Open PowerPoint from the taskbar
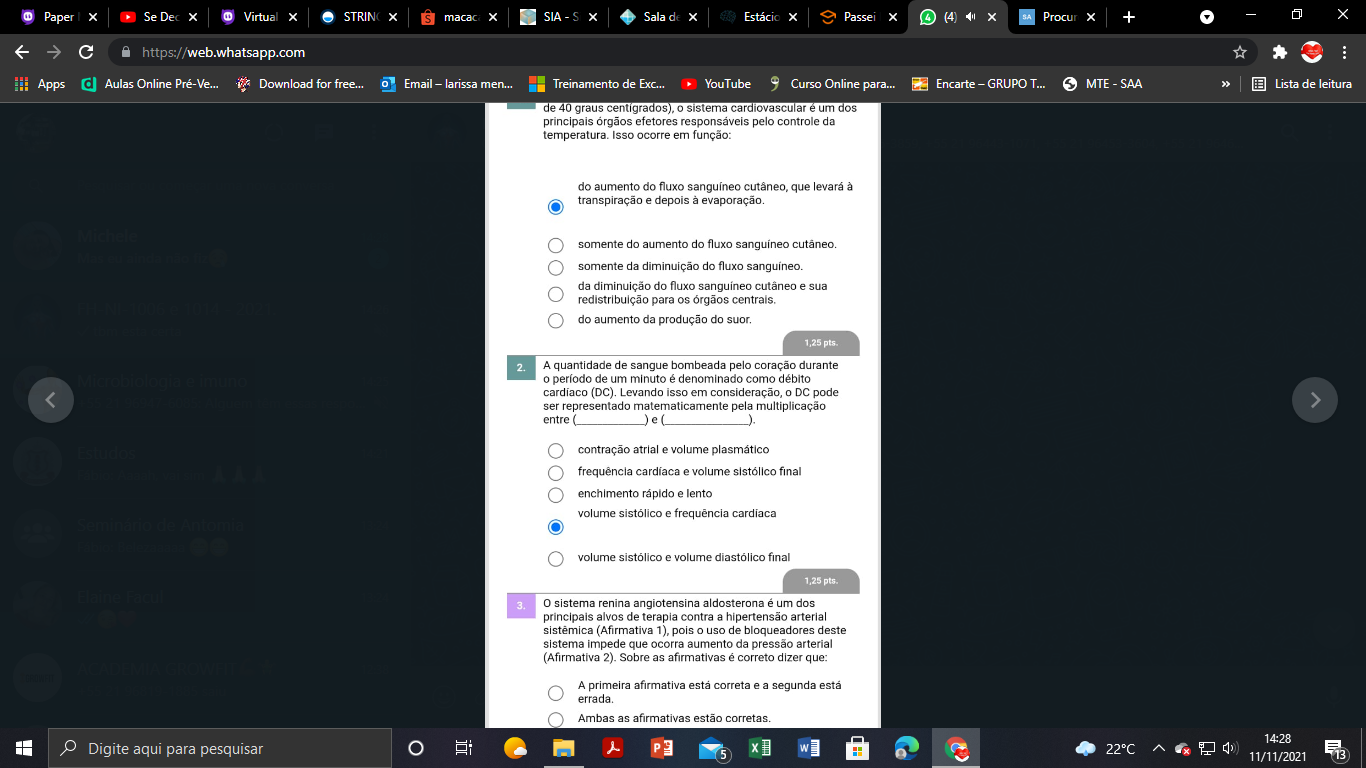This screenshot has height=768, width=1366. pyautogui.click(x=662, y=748)
